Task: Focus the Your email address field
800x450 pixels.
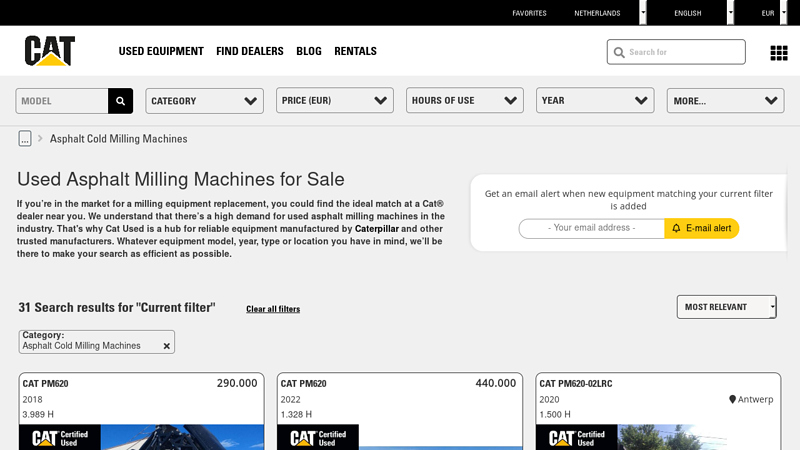Action: [x=592, y=228]
